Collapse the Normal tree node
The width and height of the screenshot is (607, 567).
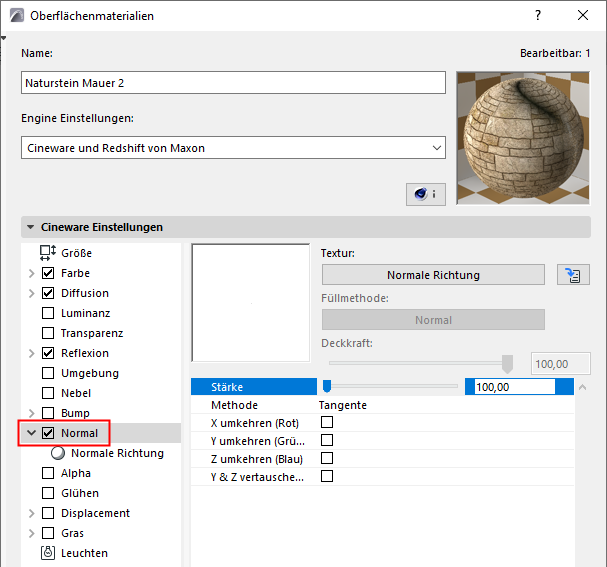tap(32, 433)
